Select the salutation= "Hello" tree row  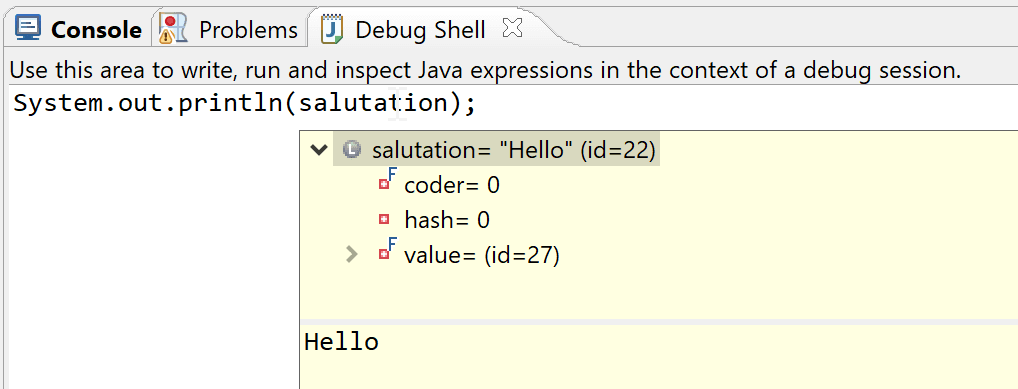click(x=496, y=150)
